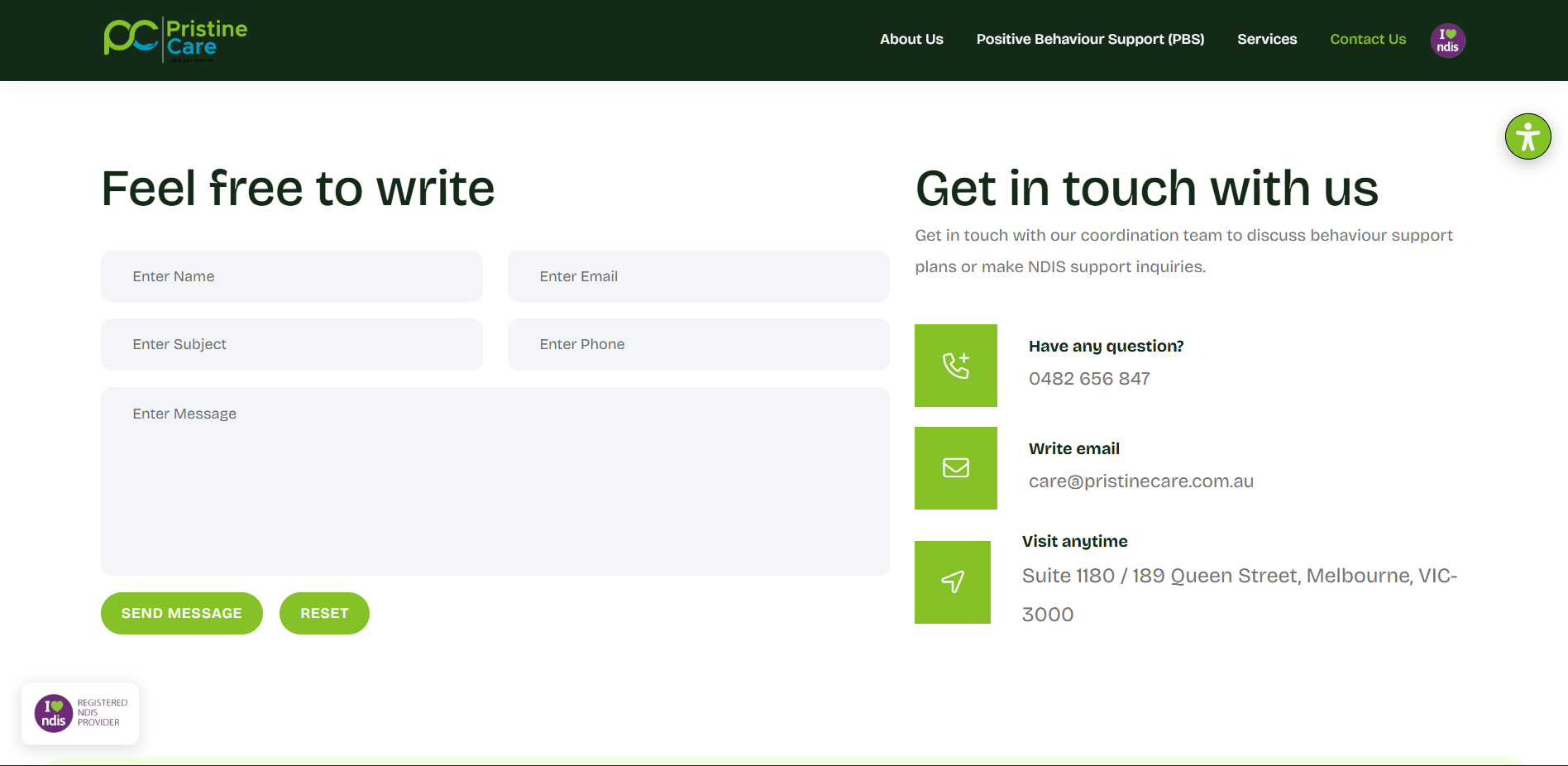Screen dimensions: 1568x766
Task: Email care@pristinecare.com.au link
Action: pyautogui.click(x=1141, y=481)
